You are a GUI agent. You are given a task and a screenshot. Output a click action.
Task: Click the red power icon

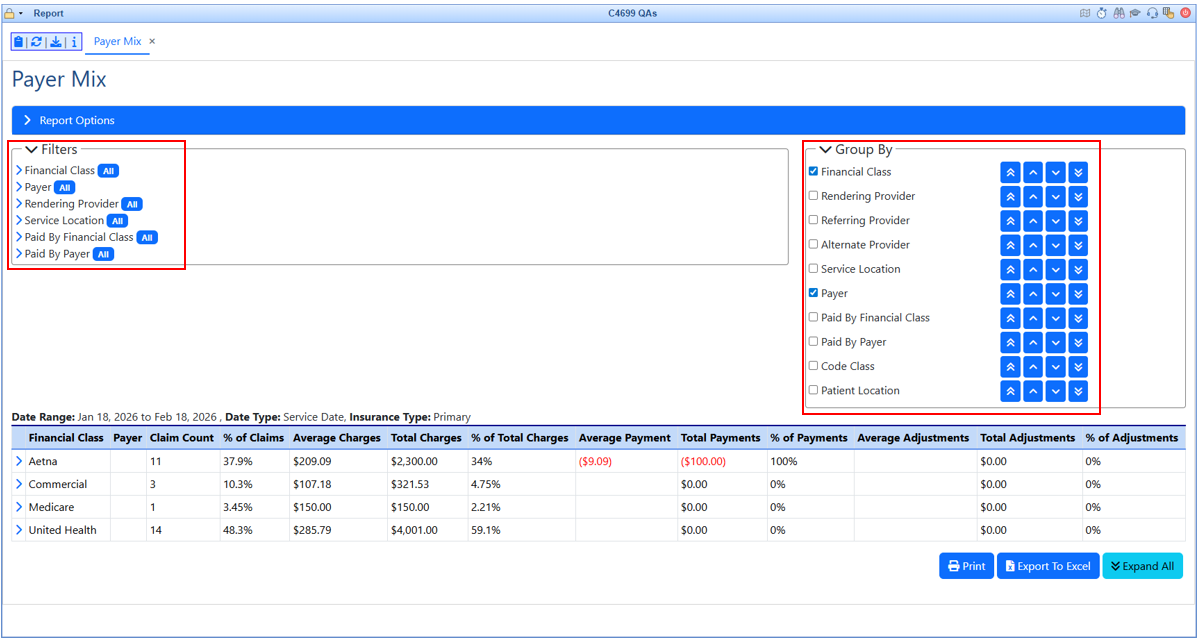point(1186,13)
